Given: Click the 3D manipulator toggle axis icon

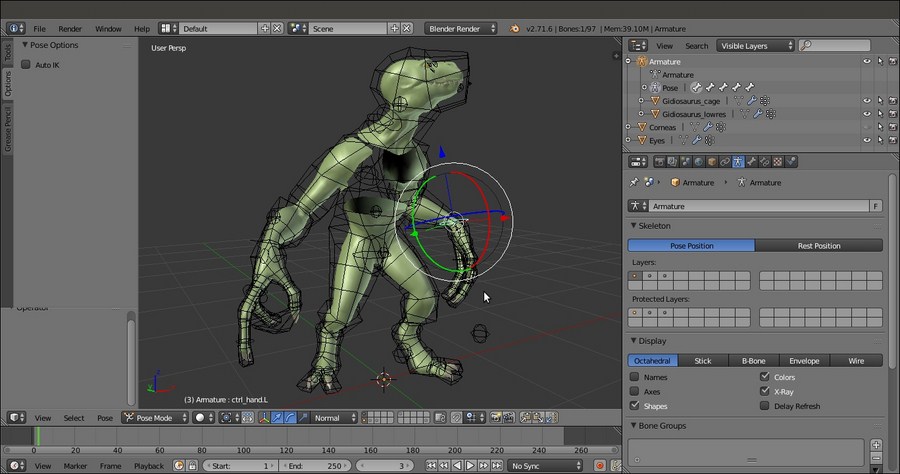Looking at the screenshot, I should coord(264,418).
